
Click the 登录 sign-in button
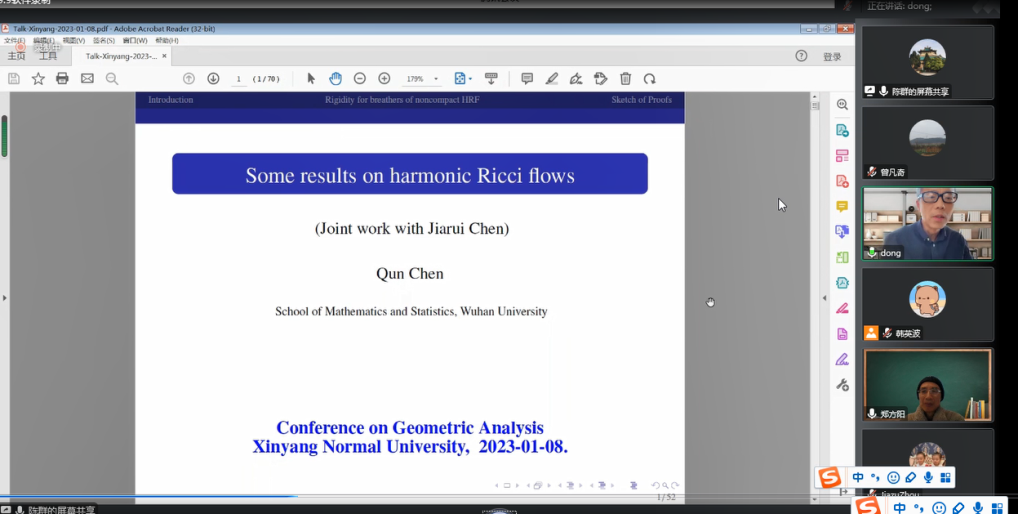(x=832, y=57)
